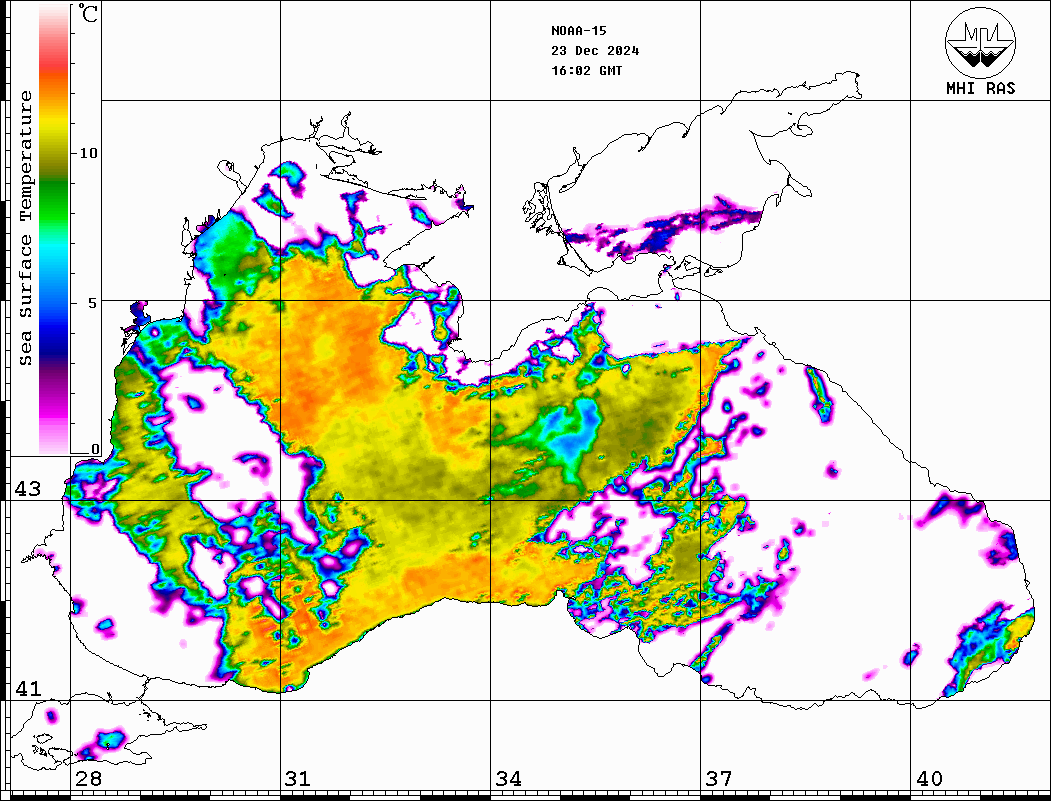Image resolution: width=1051 pixels, height=801 pixels.
Task: Click the "MHI RAS" label text
Action: 980,88
